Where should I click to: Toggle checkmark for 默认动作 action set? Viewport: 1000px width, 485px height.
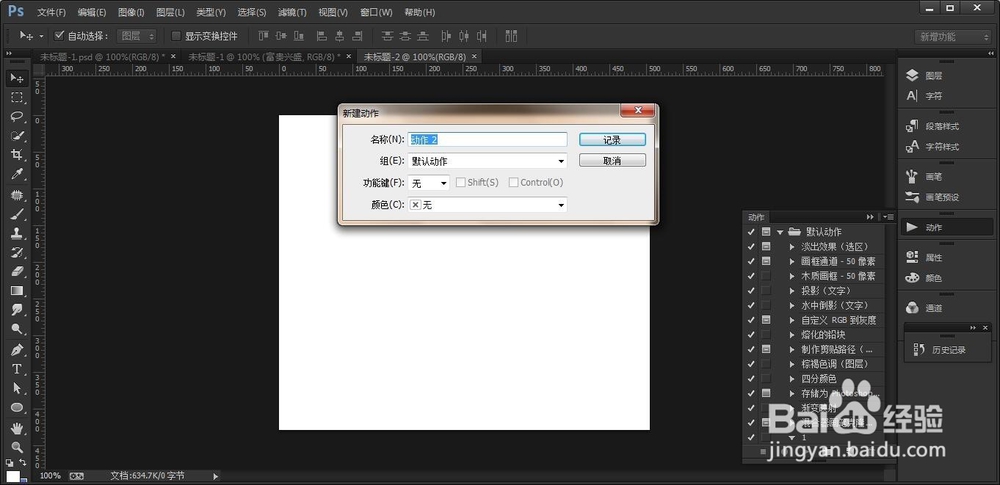751,232
